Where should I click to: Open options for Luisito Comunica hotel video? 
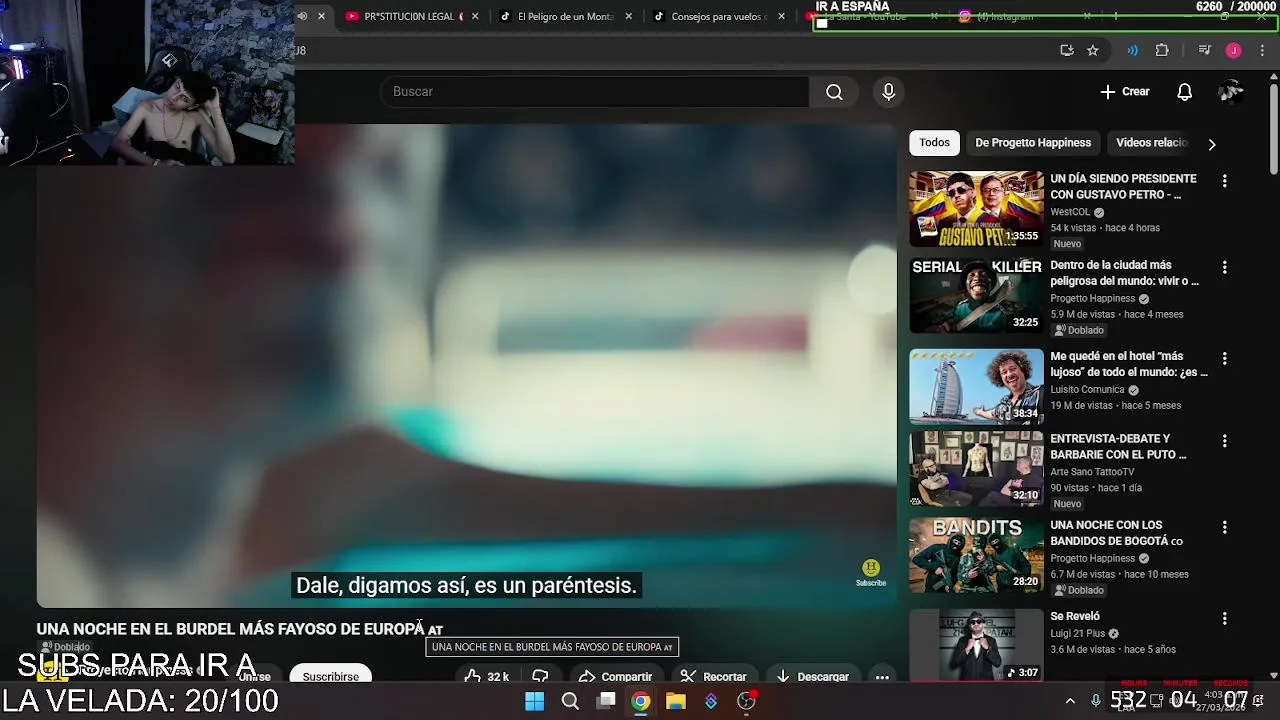[1225, 358]
